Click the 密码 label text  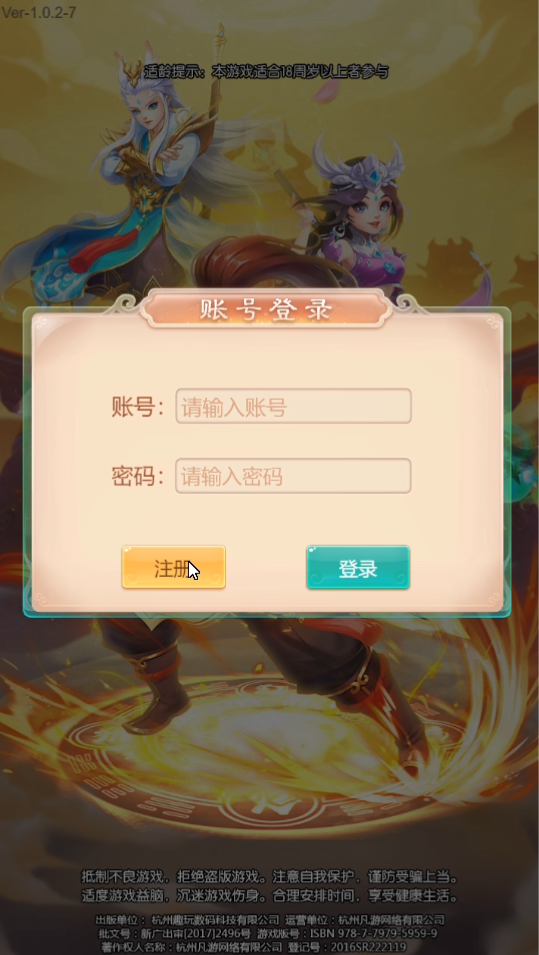click(x=138, y=476)
